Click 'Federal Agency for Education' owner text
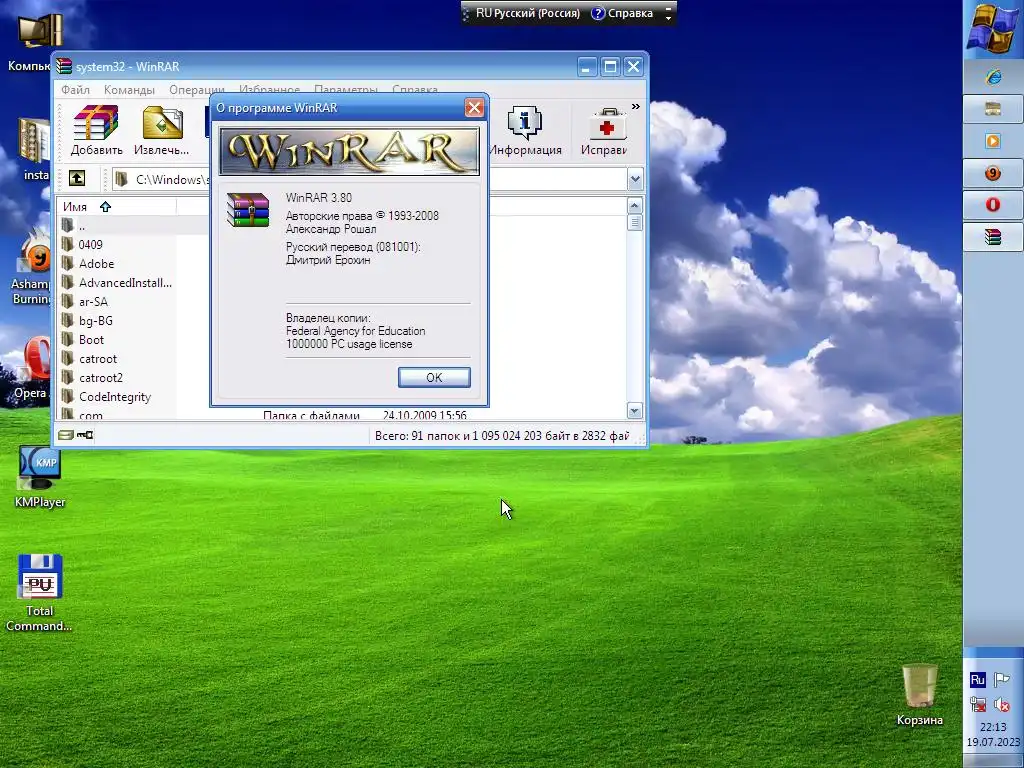The image size is (1024, 768). point(355,331)
